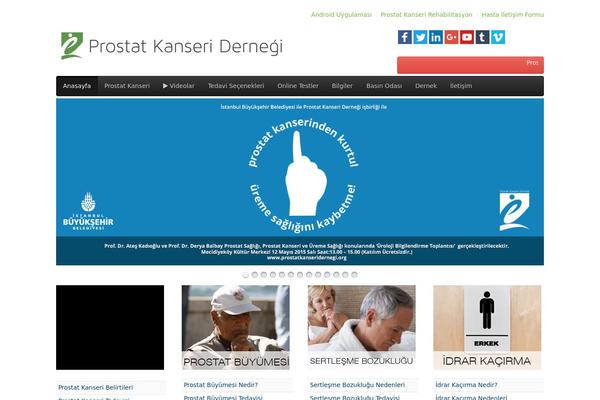This screenshot has width=600, height=400.
Task: Follow the Prostat Kanseri Rehabilitasyon link
Action: click(426, 15)
